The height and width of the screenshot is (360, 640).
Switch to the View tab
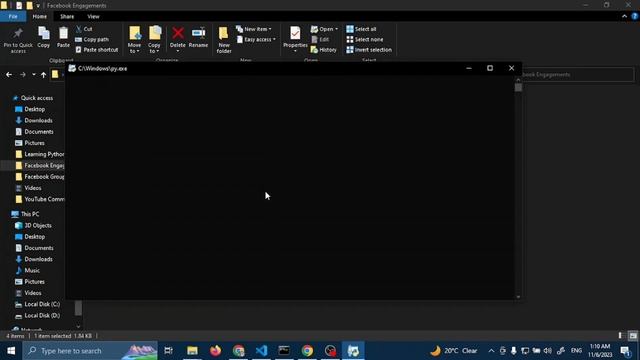coord(93,17)
